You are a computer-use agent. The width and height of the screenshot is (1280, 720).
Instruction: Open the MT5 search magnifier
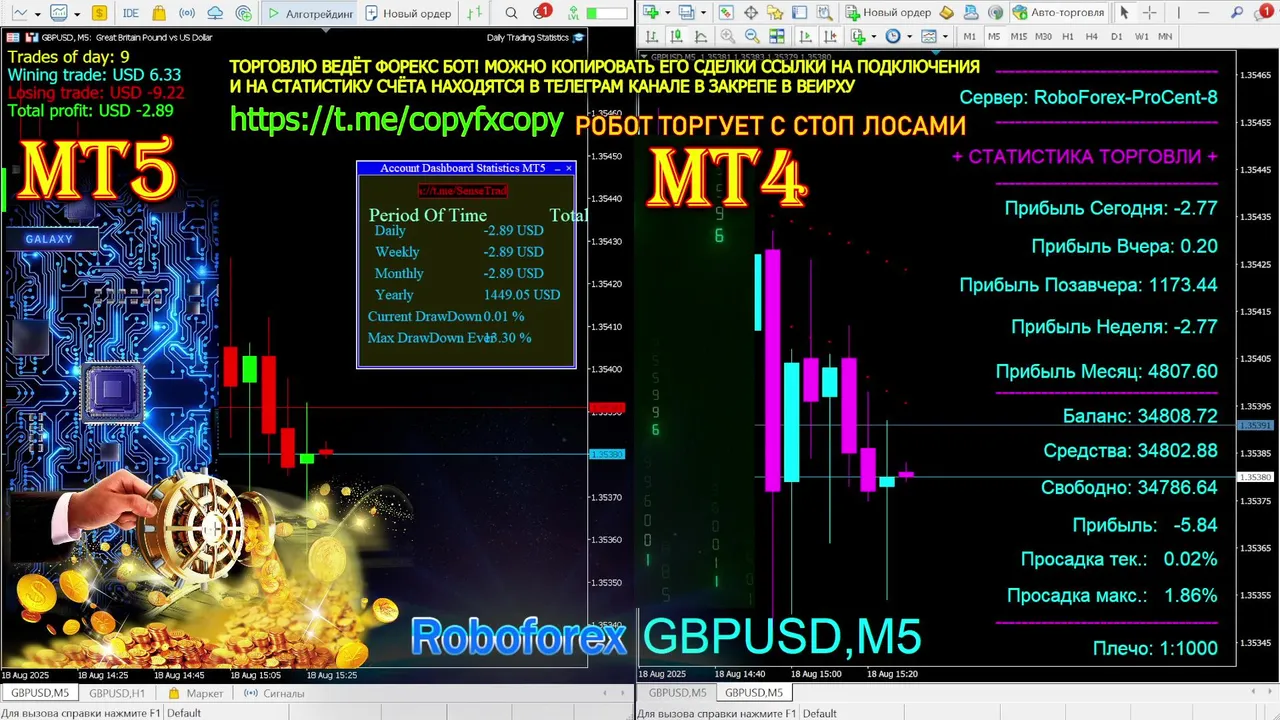coord(511,13)
